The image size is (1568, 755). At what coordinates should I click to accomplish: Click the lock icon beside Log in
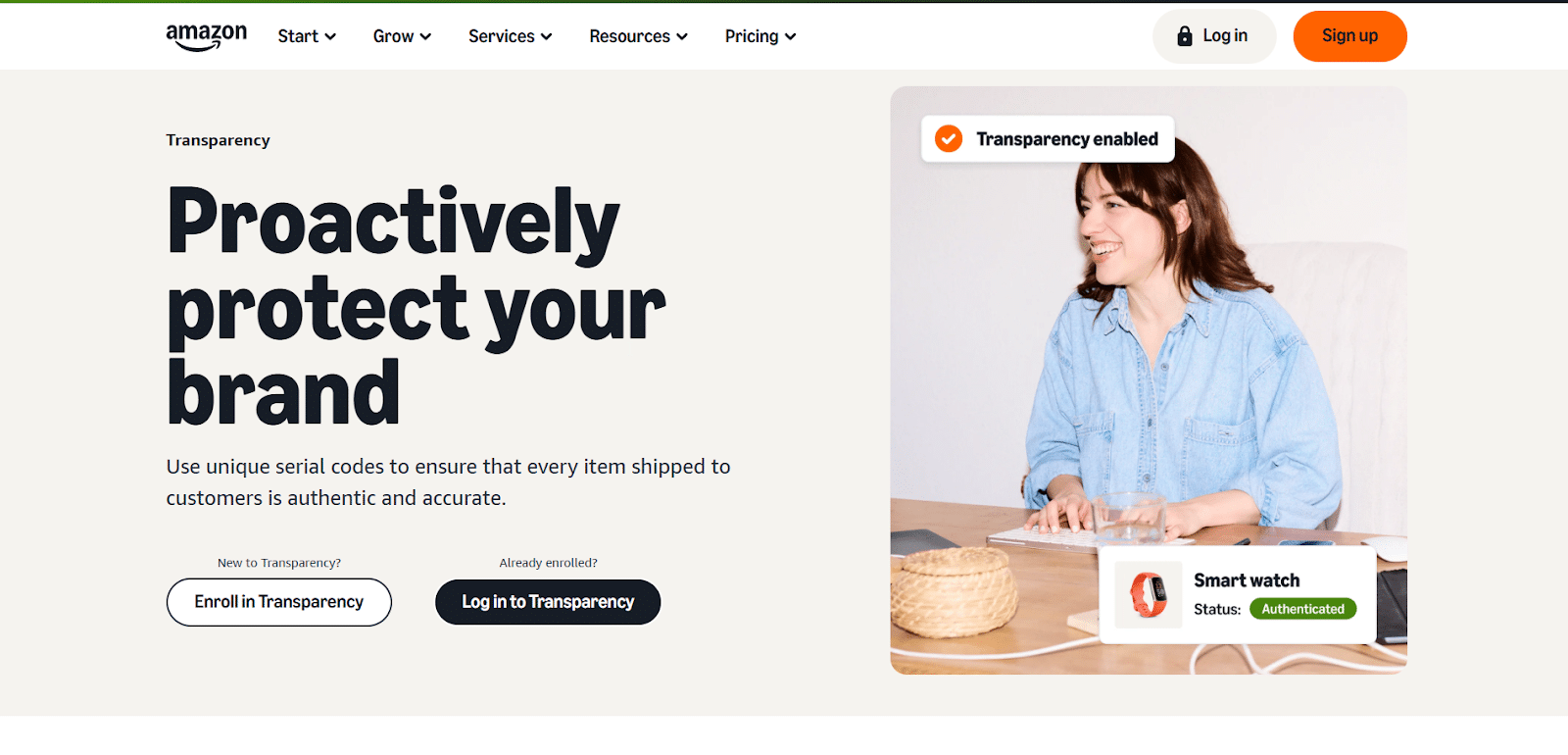[x=1185, y=36]
